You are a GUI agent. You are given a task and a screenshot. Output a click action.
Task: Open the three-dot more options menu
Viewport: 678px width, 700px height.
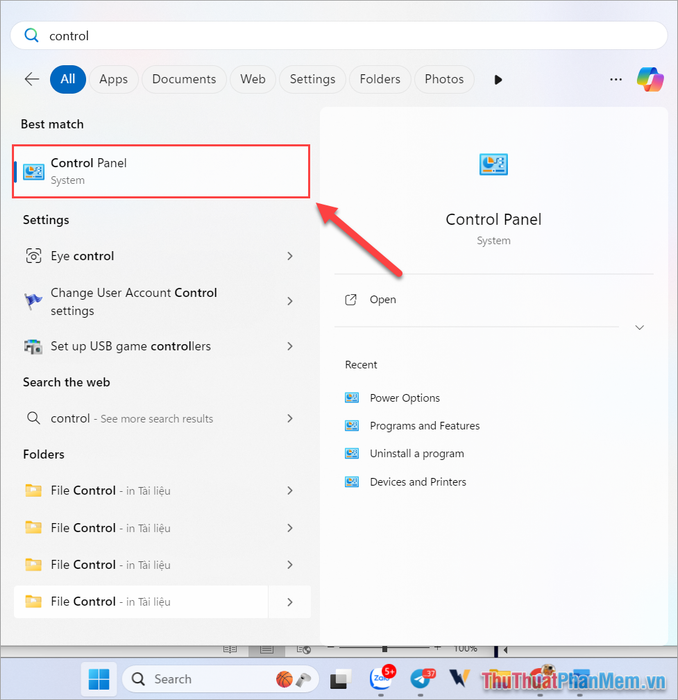tap(616, 79)
